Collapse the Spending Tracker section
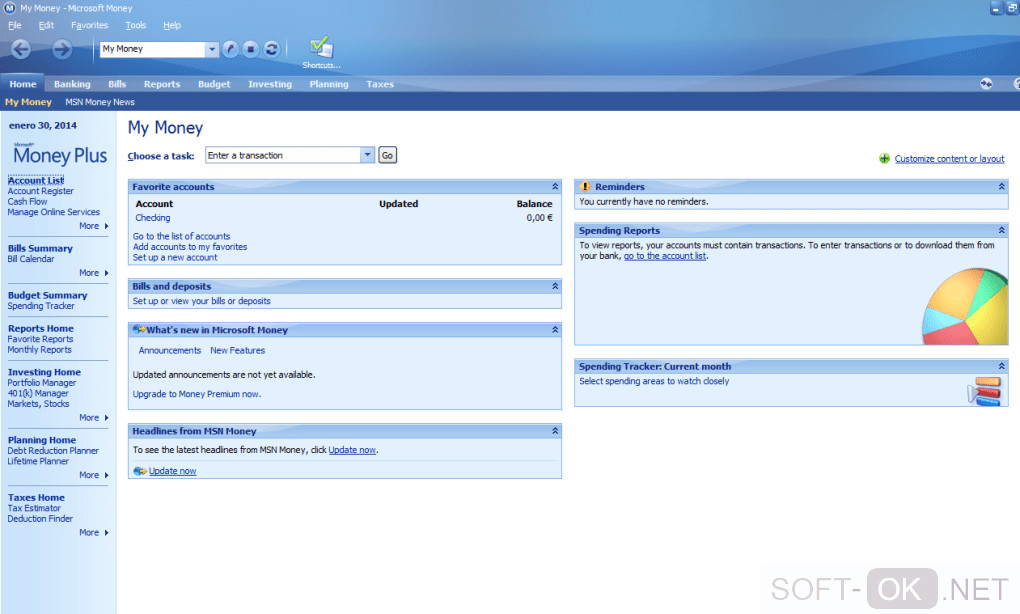This screenshot has width=1020, height=614. click(1001, 366)
